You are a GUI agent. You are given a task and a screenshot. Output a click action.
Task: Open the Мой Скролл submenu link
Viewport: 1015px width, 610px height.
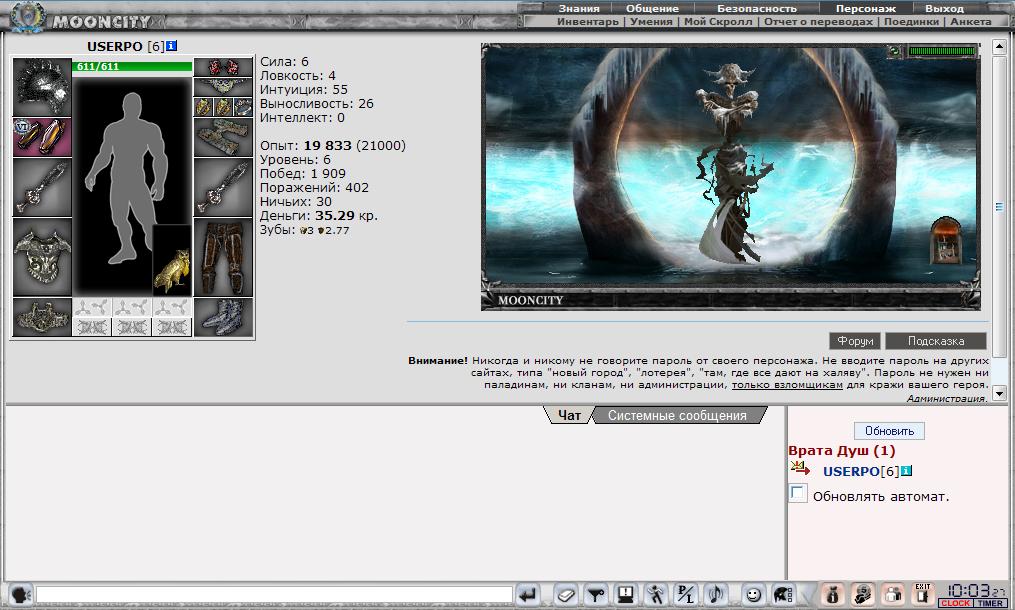(718, 21)
